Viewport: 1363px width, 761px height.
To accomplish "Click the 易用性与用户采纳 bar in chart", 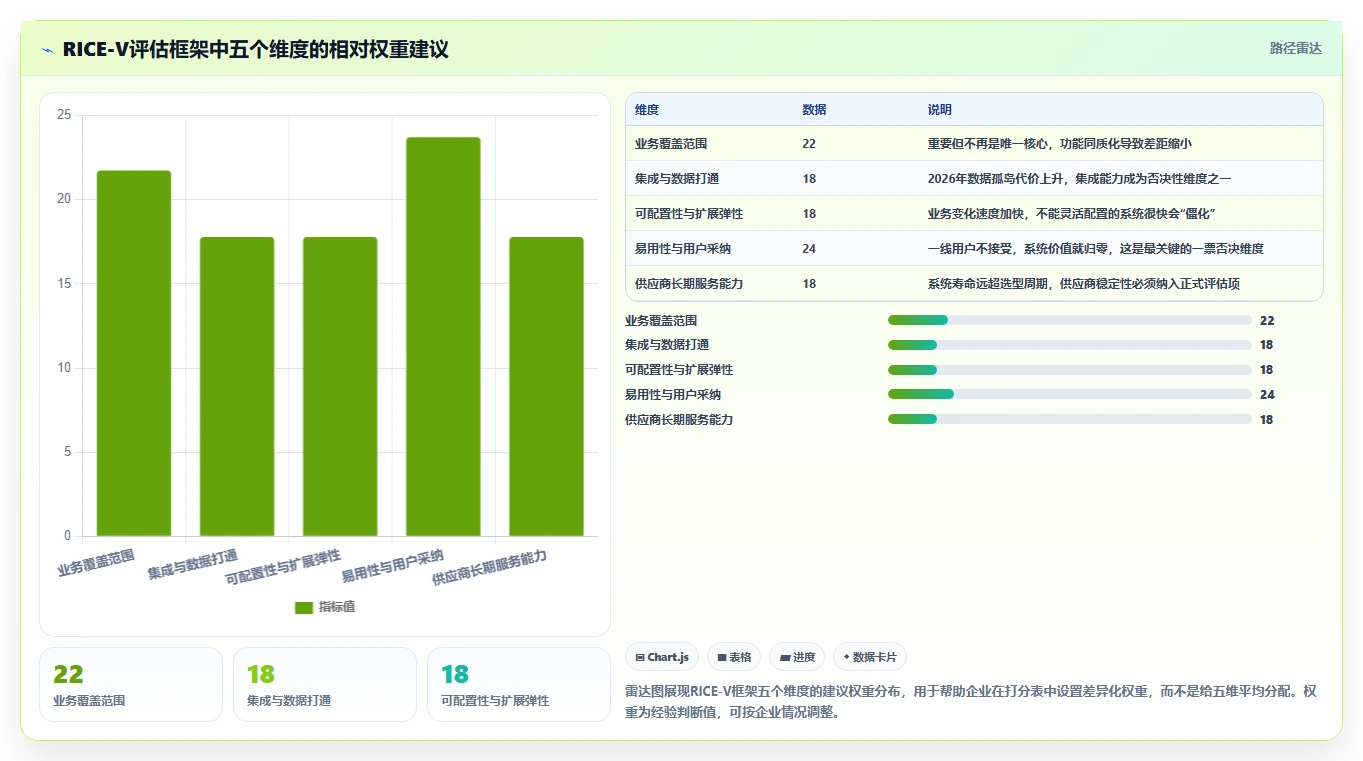I will pos(443,337).
